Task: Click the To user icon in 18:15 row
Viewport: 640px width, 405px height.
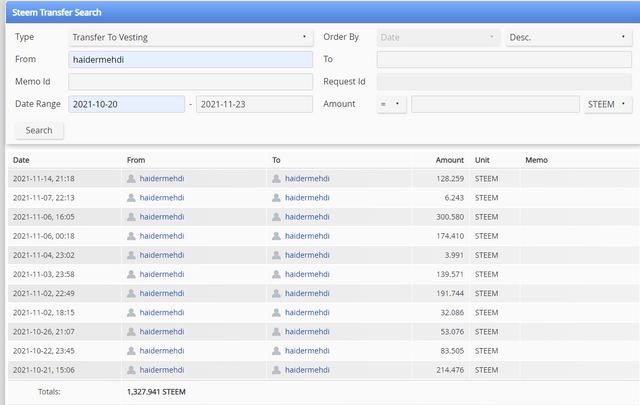Action: pyautogui.click(x=276, y=312)
